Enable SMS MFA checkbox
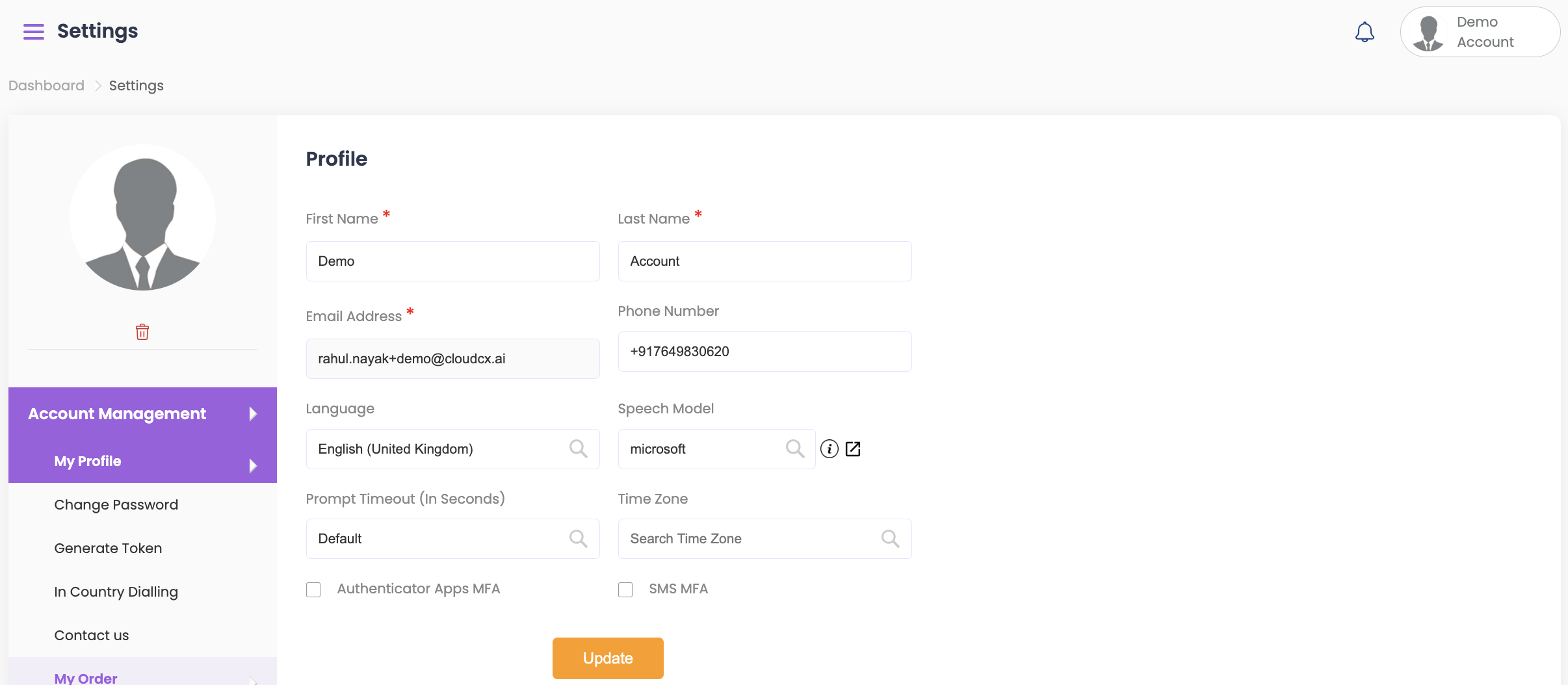The image size is (1568, 685). [x=625, y=589]
